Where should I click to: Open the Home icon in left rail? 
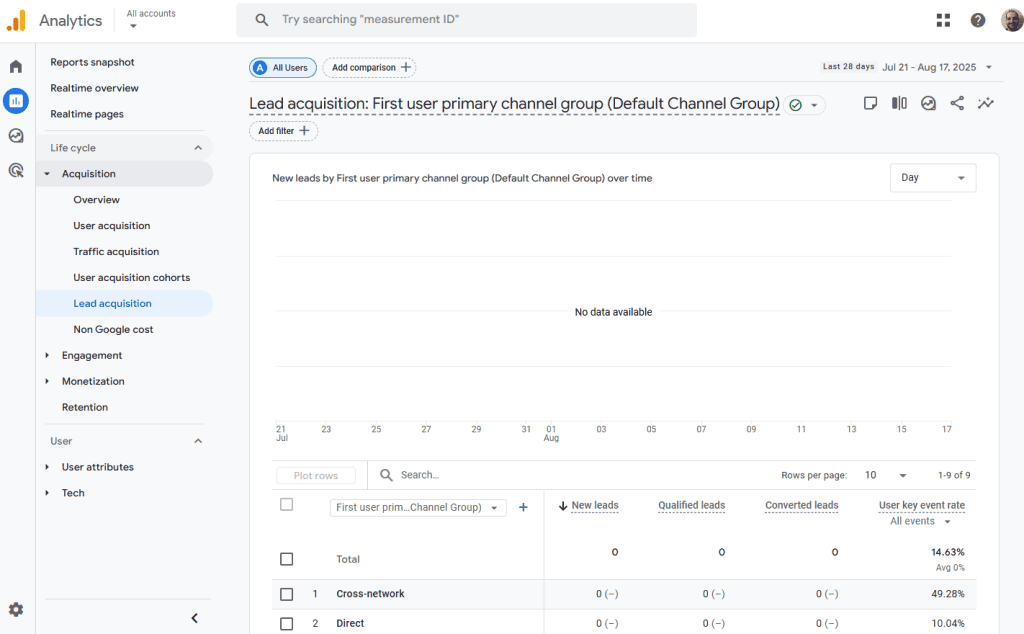point(16,67)
